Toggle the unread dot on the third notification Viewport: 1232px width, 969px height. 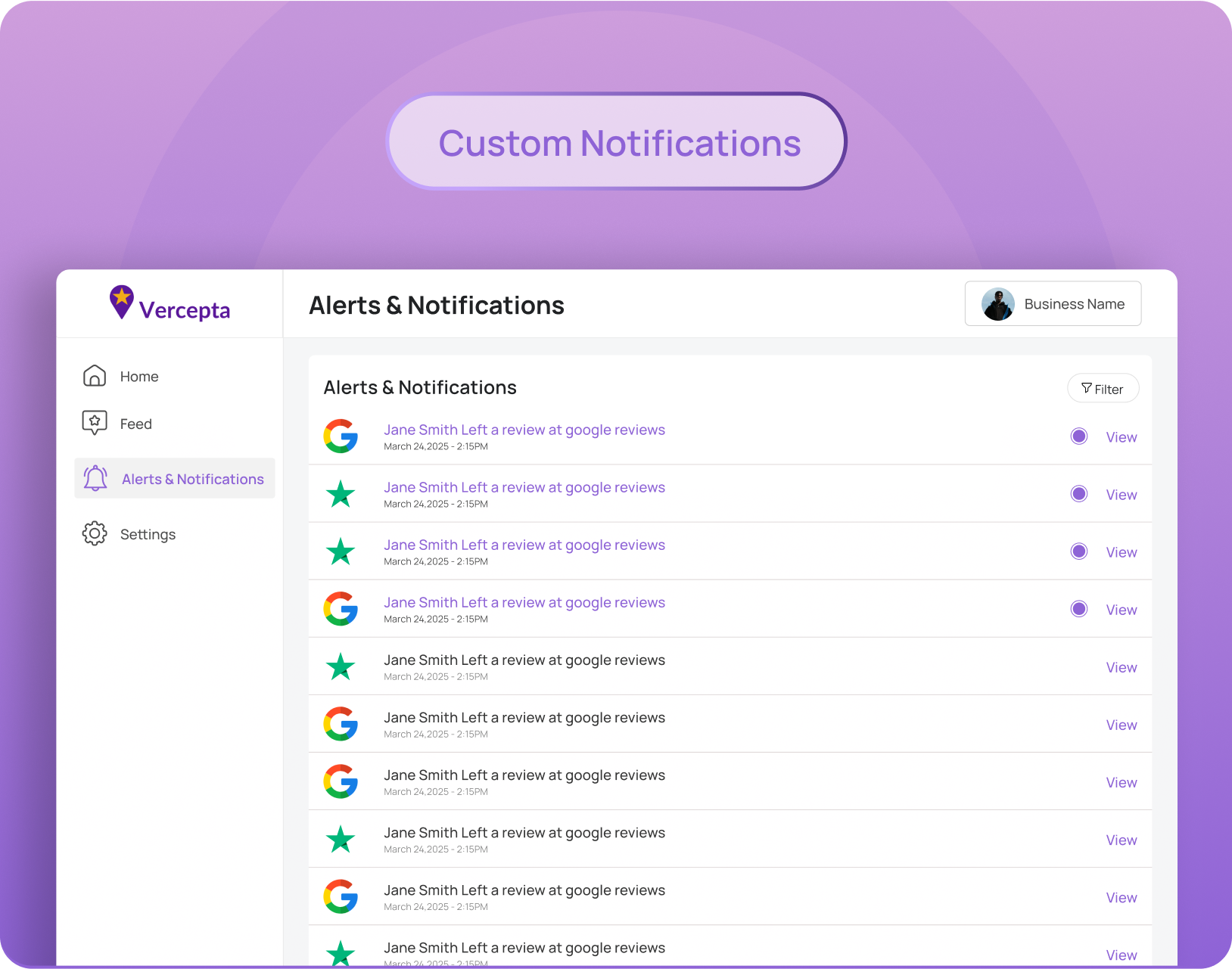(1079, 551)
